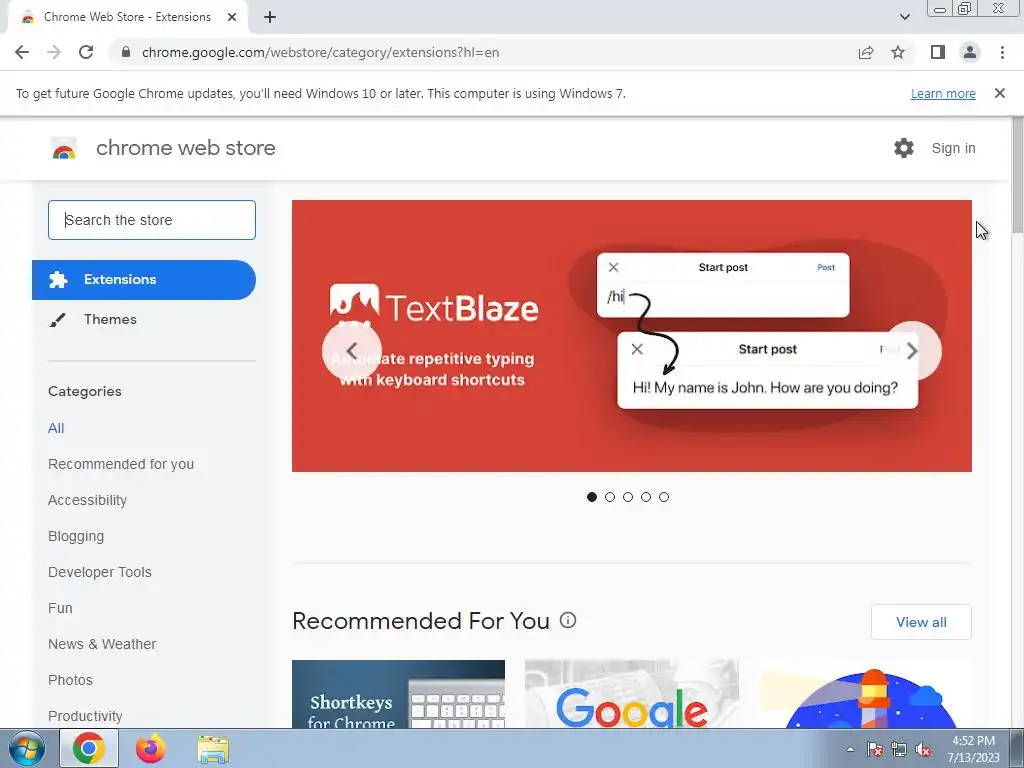Open Learn more link
This screenshot has width=1024, height=768.
(943, 93)
